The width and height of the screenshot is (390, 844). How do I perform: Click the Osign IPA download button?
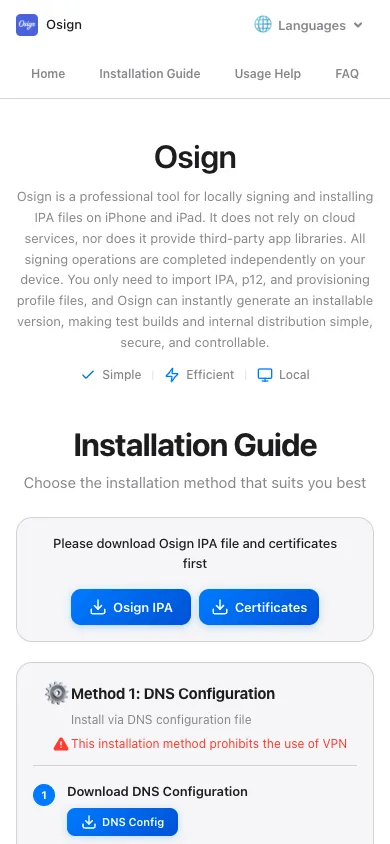[131, 607]
